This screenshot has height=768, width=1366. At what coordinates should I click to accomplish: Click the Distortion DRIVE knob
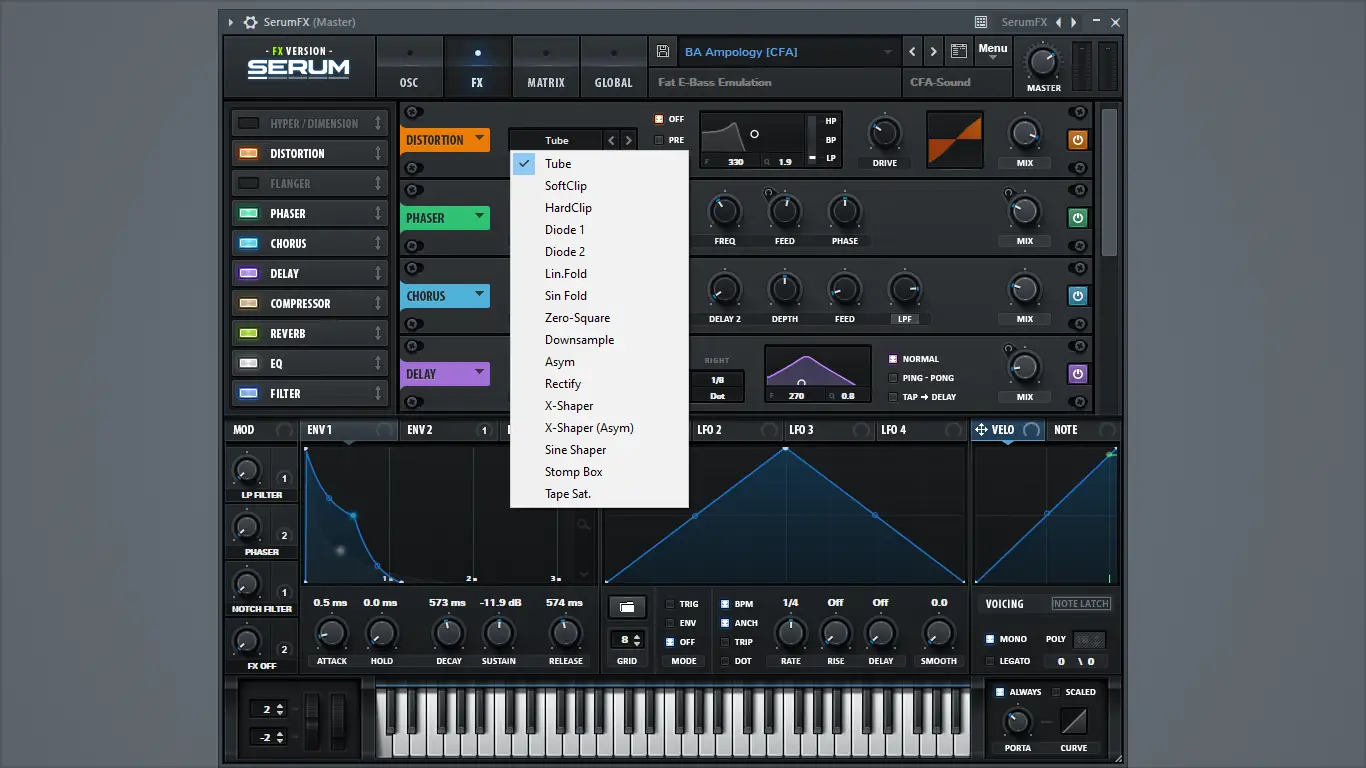coord(884,133)
